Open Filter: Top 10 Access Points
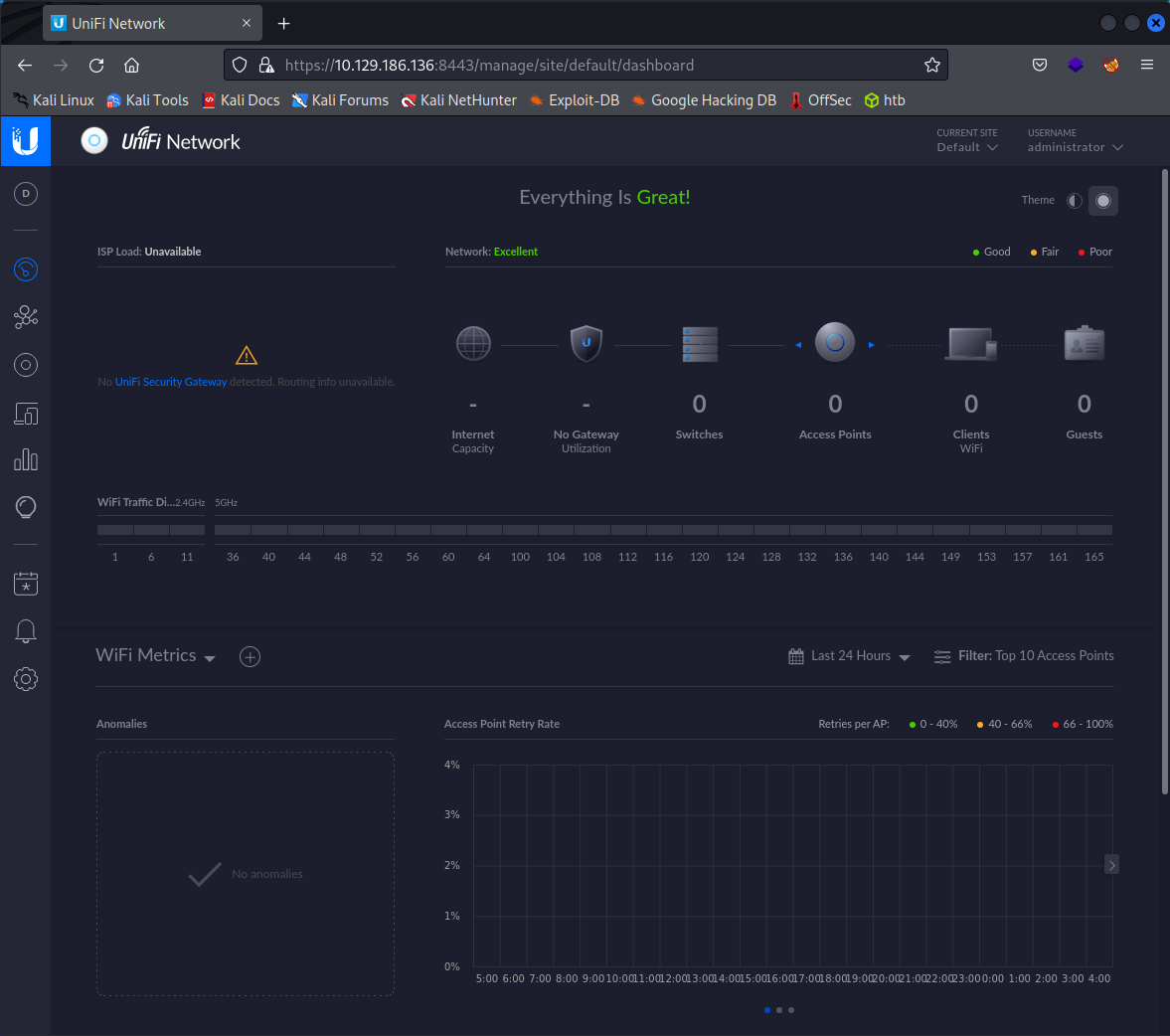Viewport: 1170px width, 1036px height. (1024, 656)
